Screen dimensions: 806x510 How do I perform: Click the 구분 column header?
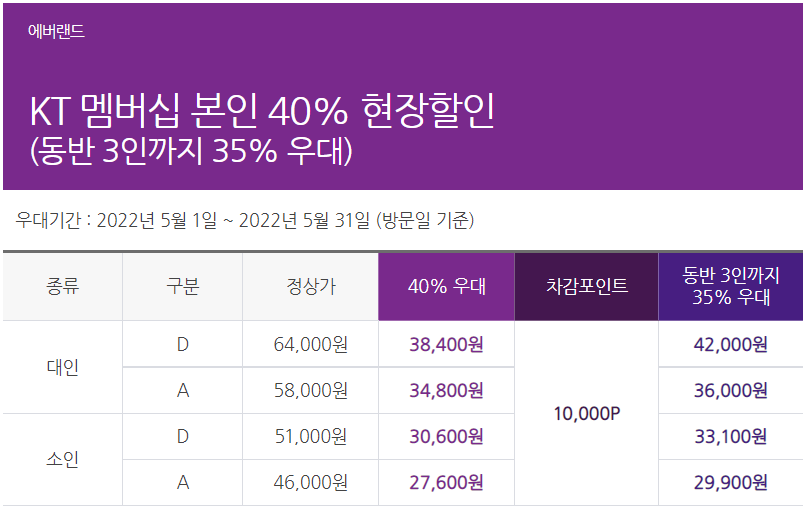click(182, 286)
